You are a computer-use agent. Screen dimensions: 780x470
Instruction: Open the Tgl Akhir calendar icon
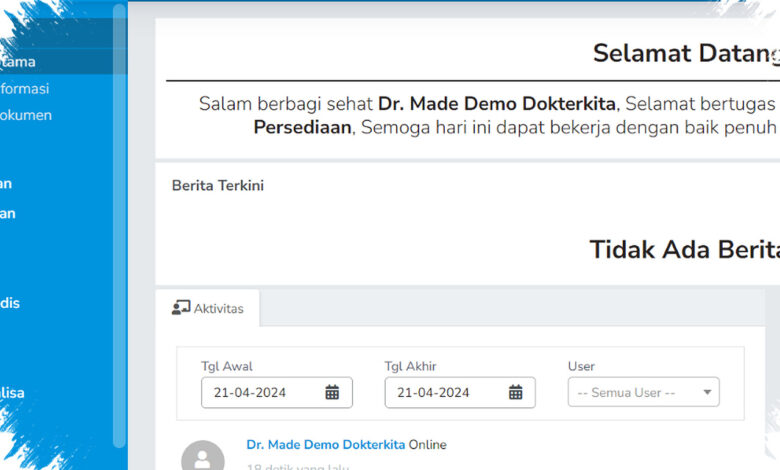point(515,392)
